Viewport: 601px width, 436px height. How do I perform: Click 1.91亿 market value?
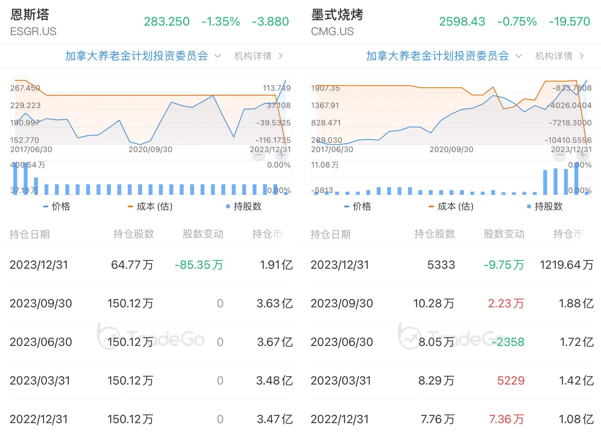coord(276,265)
